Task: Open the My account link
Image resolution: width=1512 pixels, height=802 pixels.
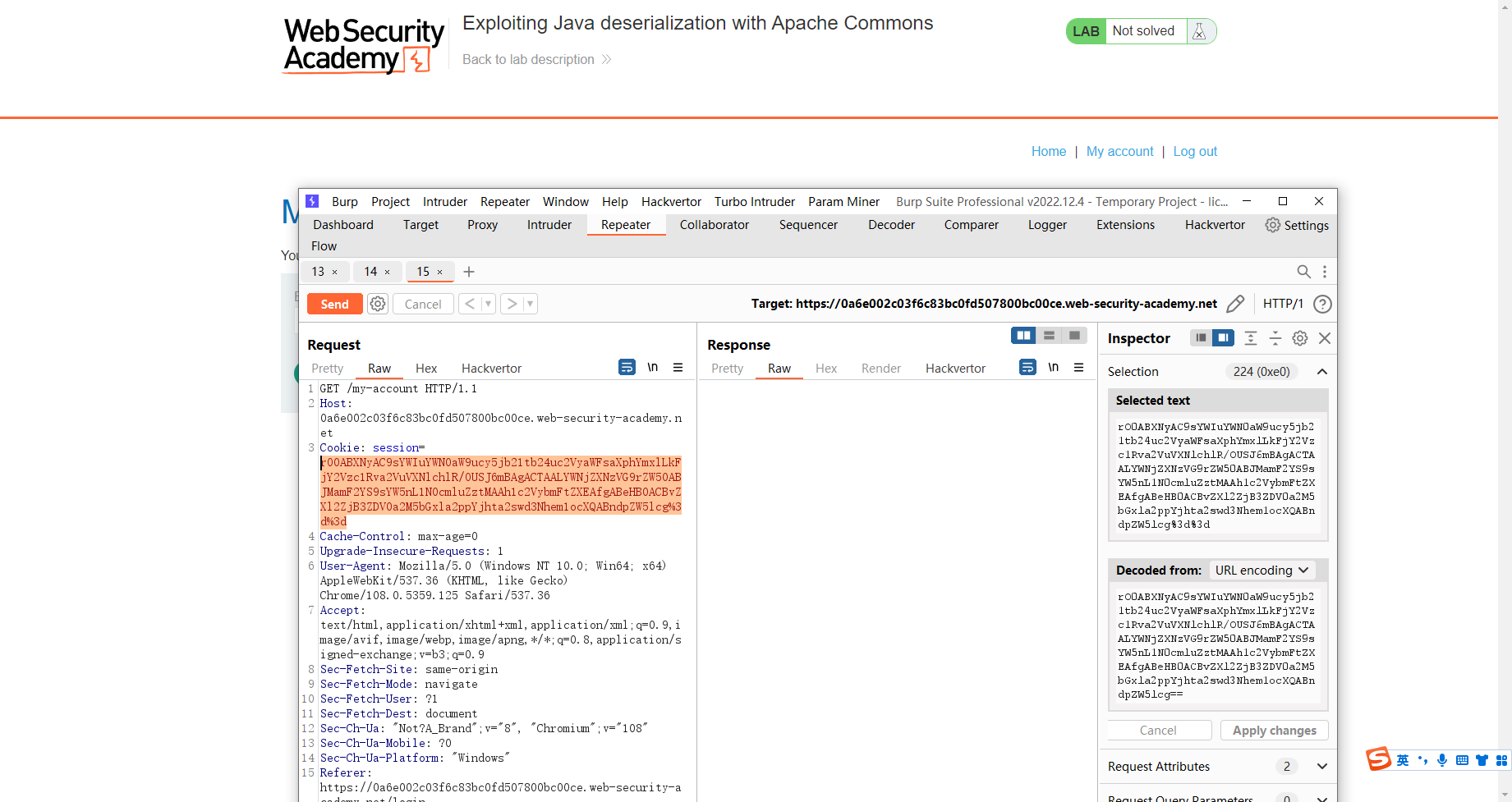Action: point(1119,151)
